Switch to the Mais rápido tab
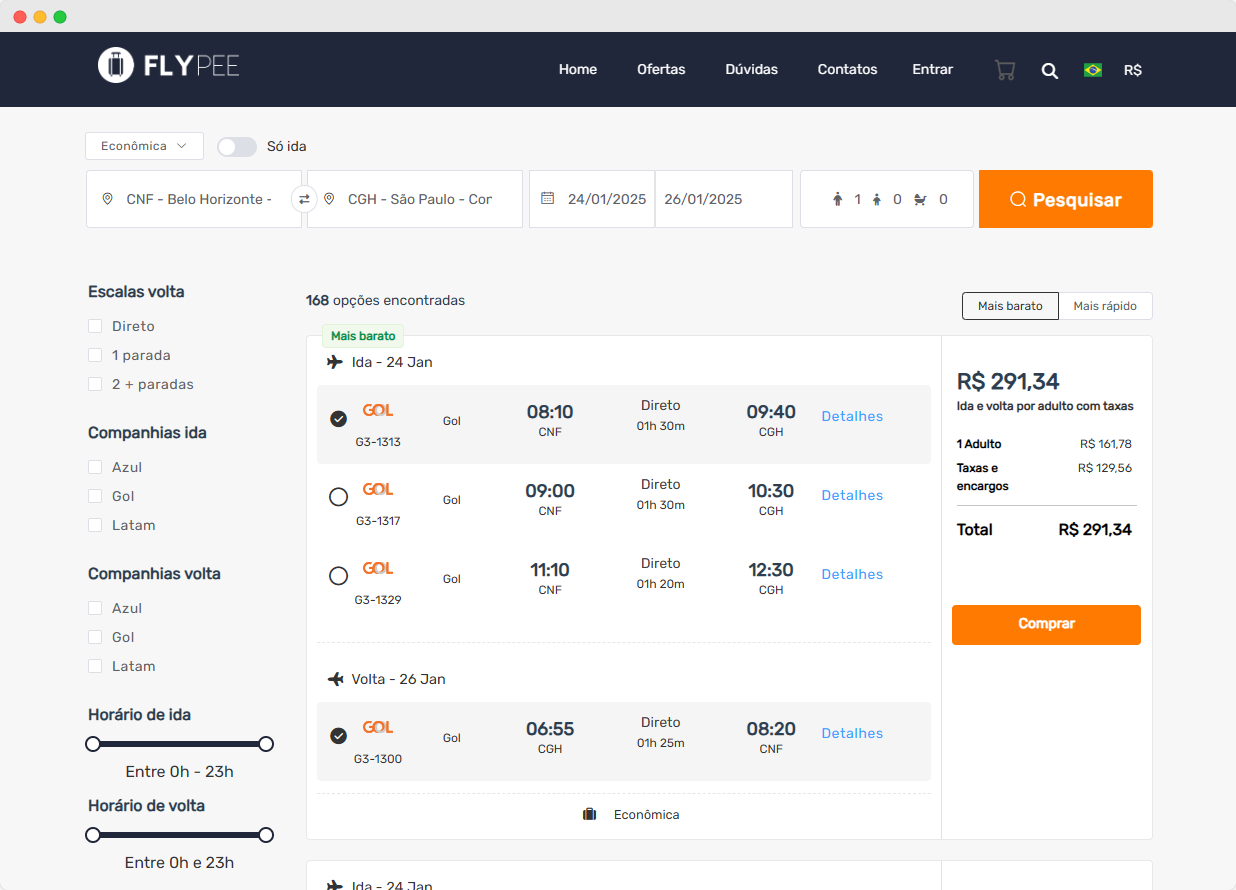The height and width of the screenshot is (890, 1236). (x=1104, y=306)
